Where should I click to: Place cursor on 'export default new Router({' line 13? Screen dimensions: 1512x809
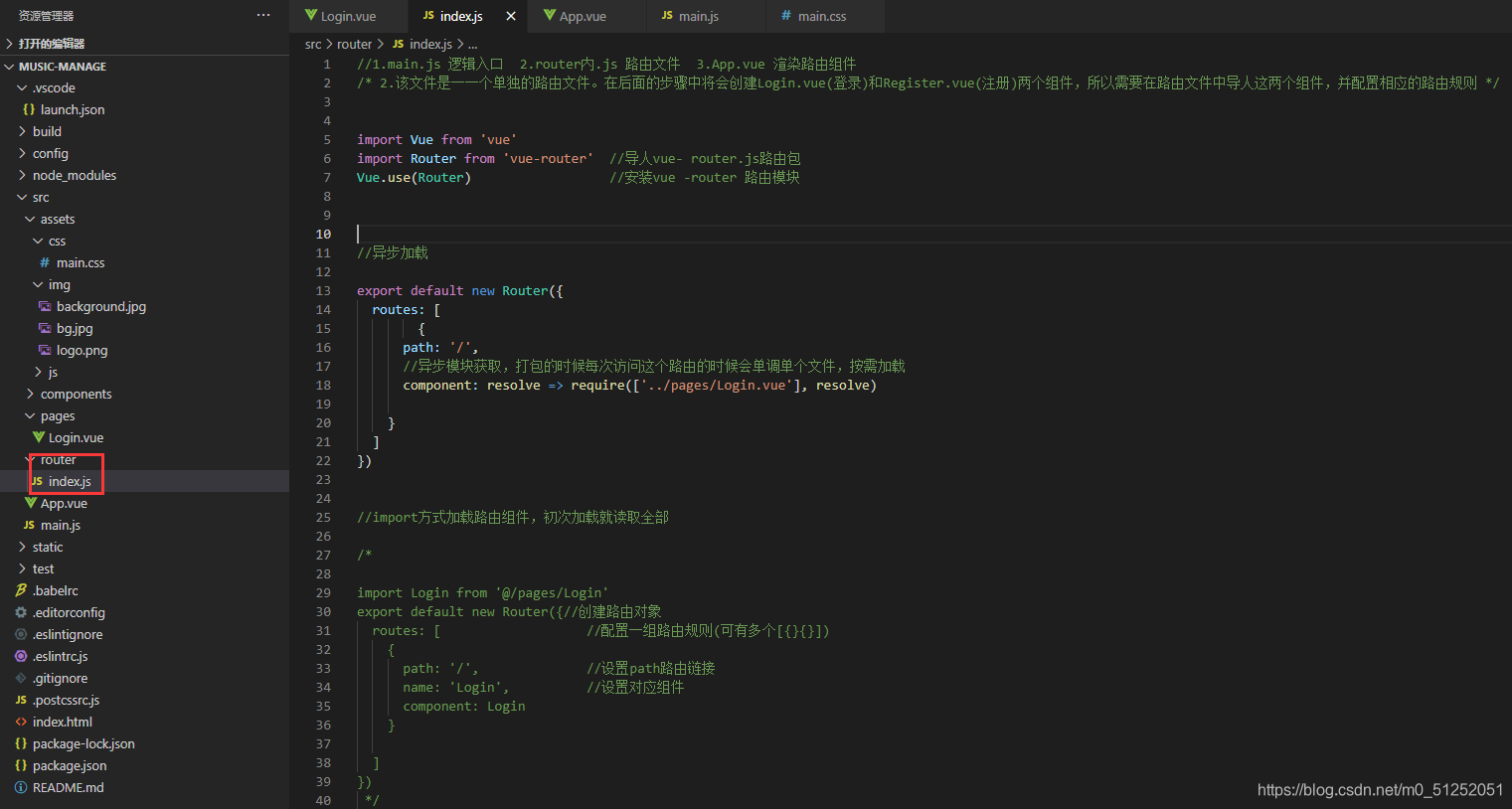pos(460,290)
